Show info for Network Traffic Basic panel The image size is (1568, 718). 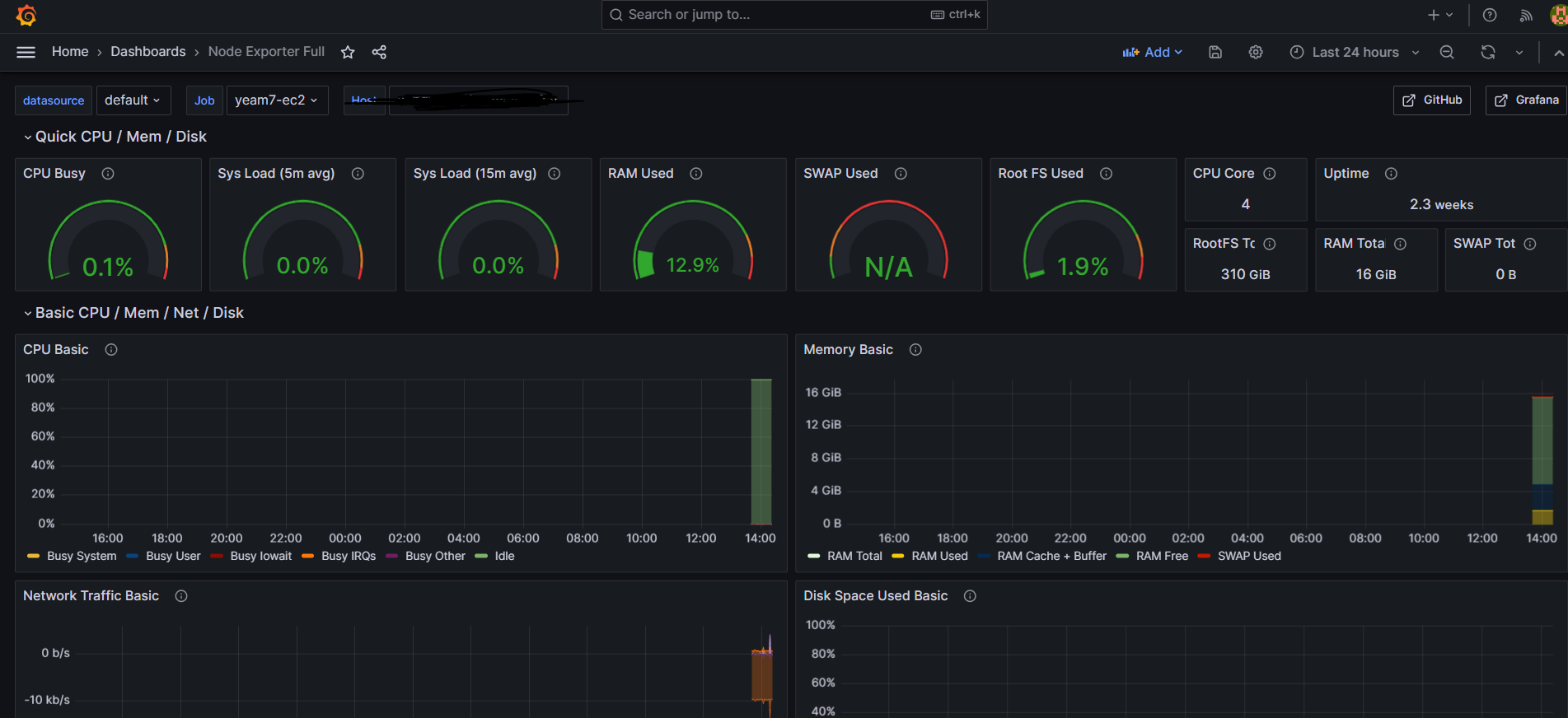coord(181,596)
